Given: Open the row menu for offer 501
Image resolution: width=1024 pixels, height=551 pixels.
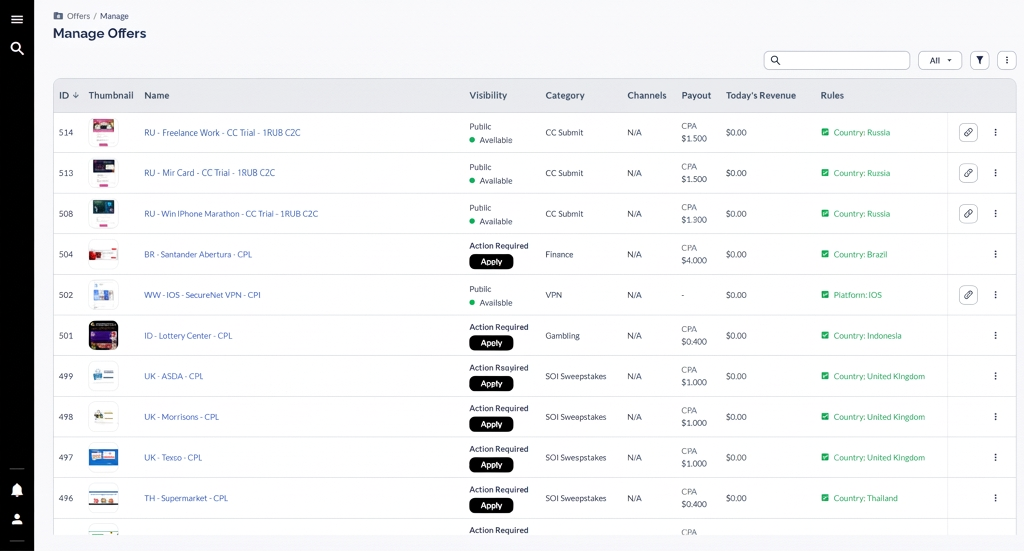Looking at the screenshot, I should tap(995, 336).
